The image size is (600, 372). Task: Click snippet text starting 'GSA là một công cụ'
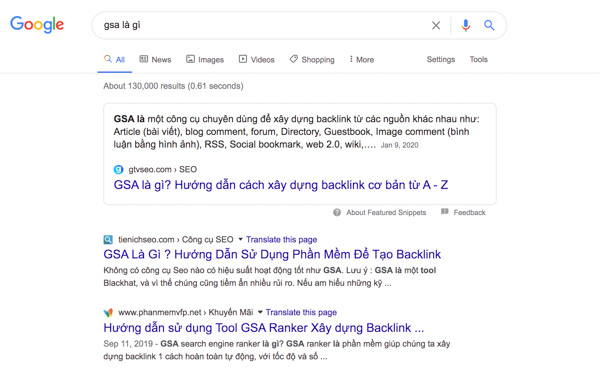[x=297, y=132]
